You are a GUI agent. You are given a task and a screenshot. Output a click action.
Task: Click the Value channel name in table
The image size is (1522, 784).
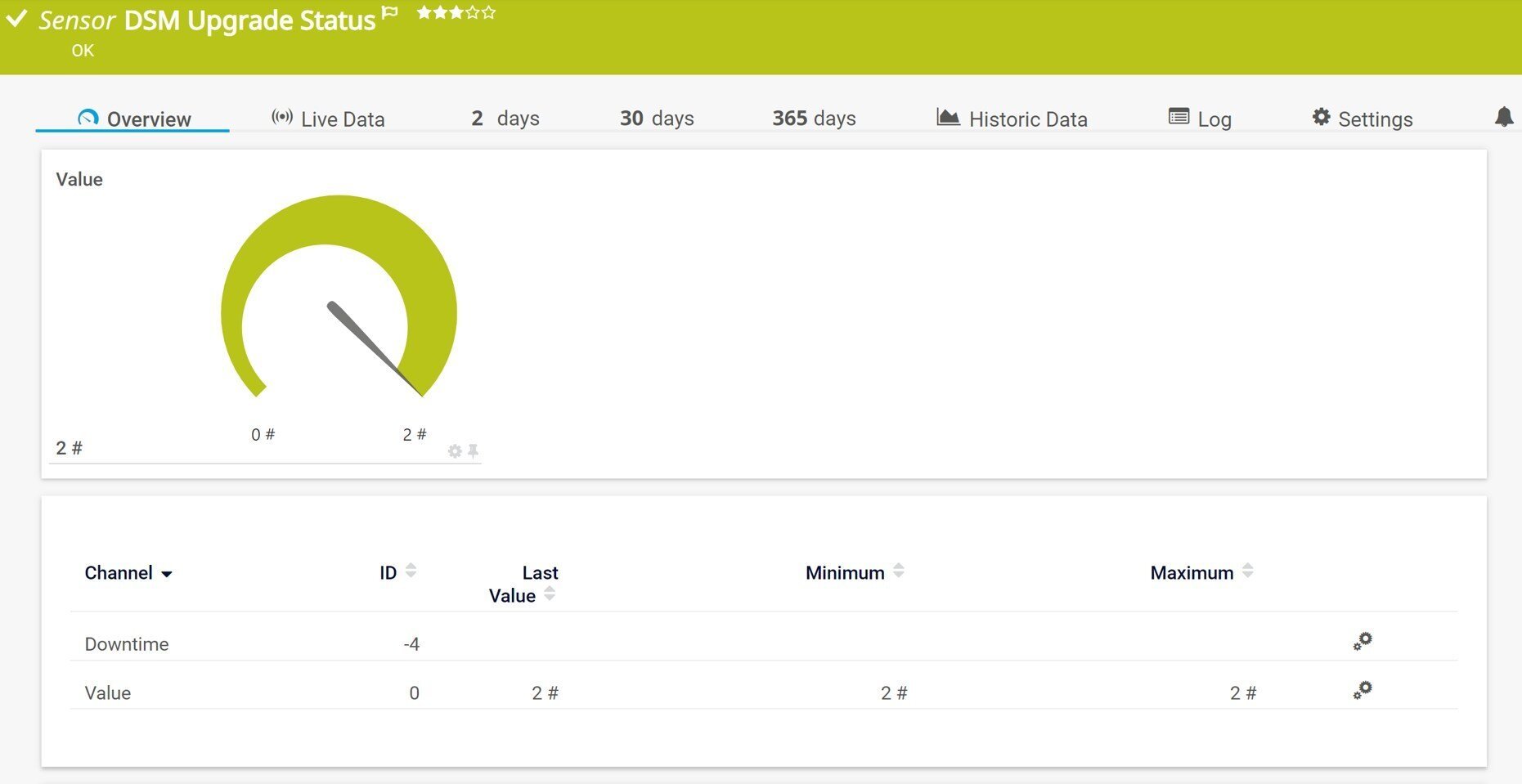point(108,693)
